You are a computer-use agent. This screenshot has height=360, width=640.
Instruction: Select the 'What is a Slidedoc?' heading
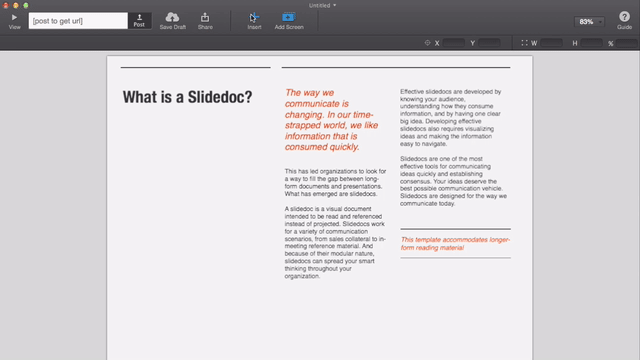[x=187, y=97]
